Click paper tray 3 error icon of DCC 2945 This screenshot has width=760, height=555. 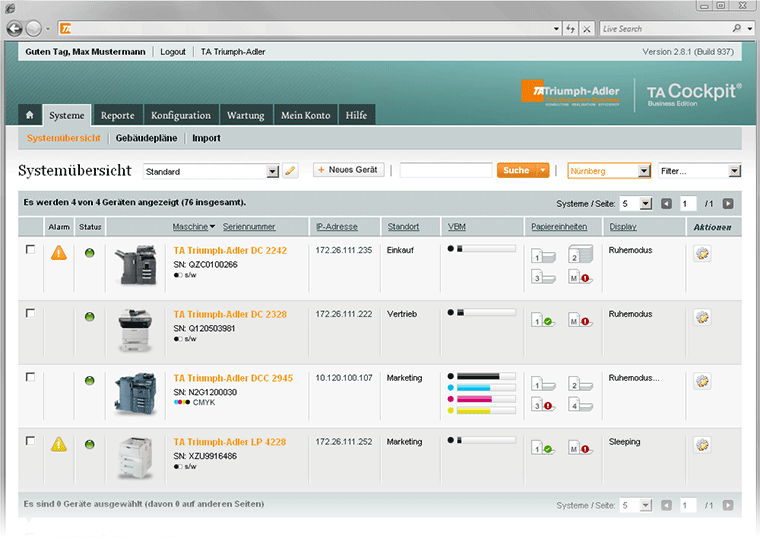coord(543,405)
